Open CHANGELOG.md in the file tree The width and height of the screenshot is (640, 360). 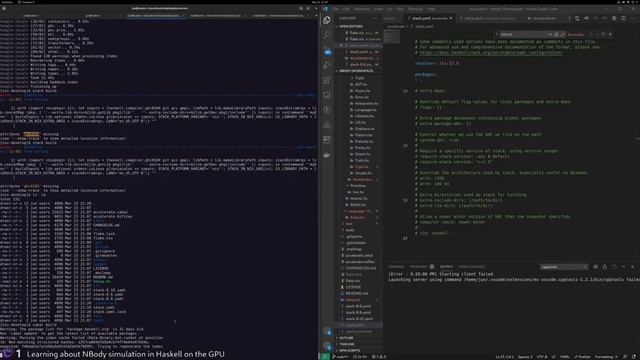[361, 268]
